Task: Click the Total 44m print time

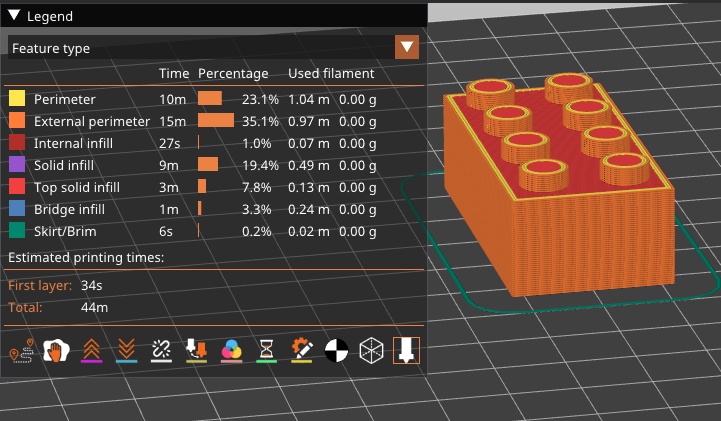Action: point(94,307)
